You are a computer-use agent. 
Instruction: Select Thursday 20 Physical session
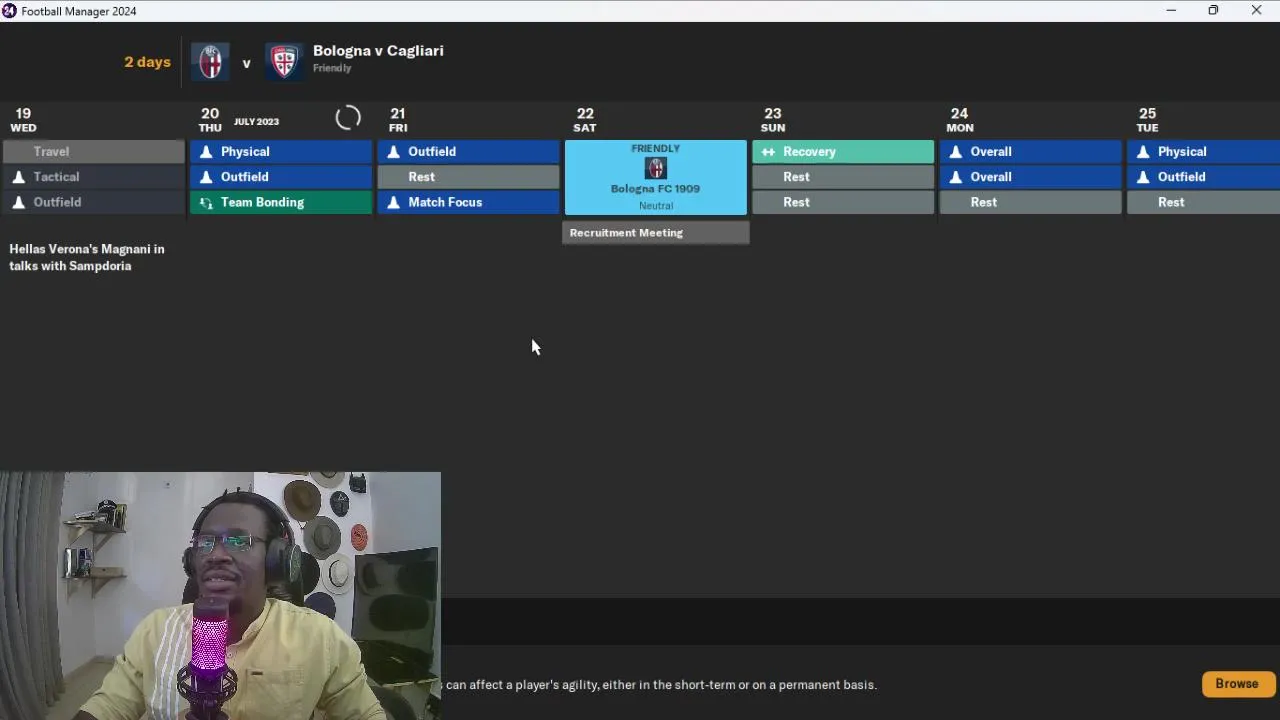point(281,151)
